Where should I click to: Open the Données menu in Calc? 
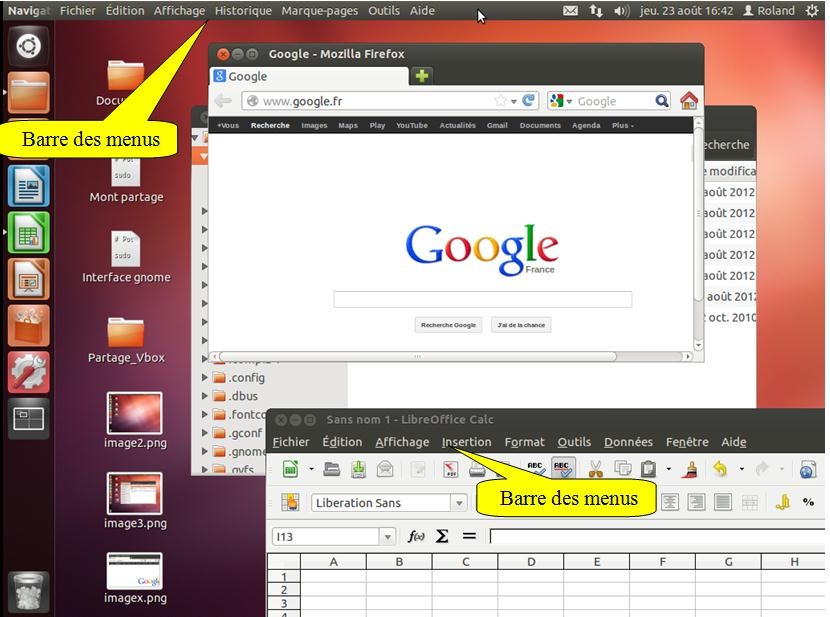click(628, 442)
